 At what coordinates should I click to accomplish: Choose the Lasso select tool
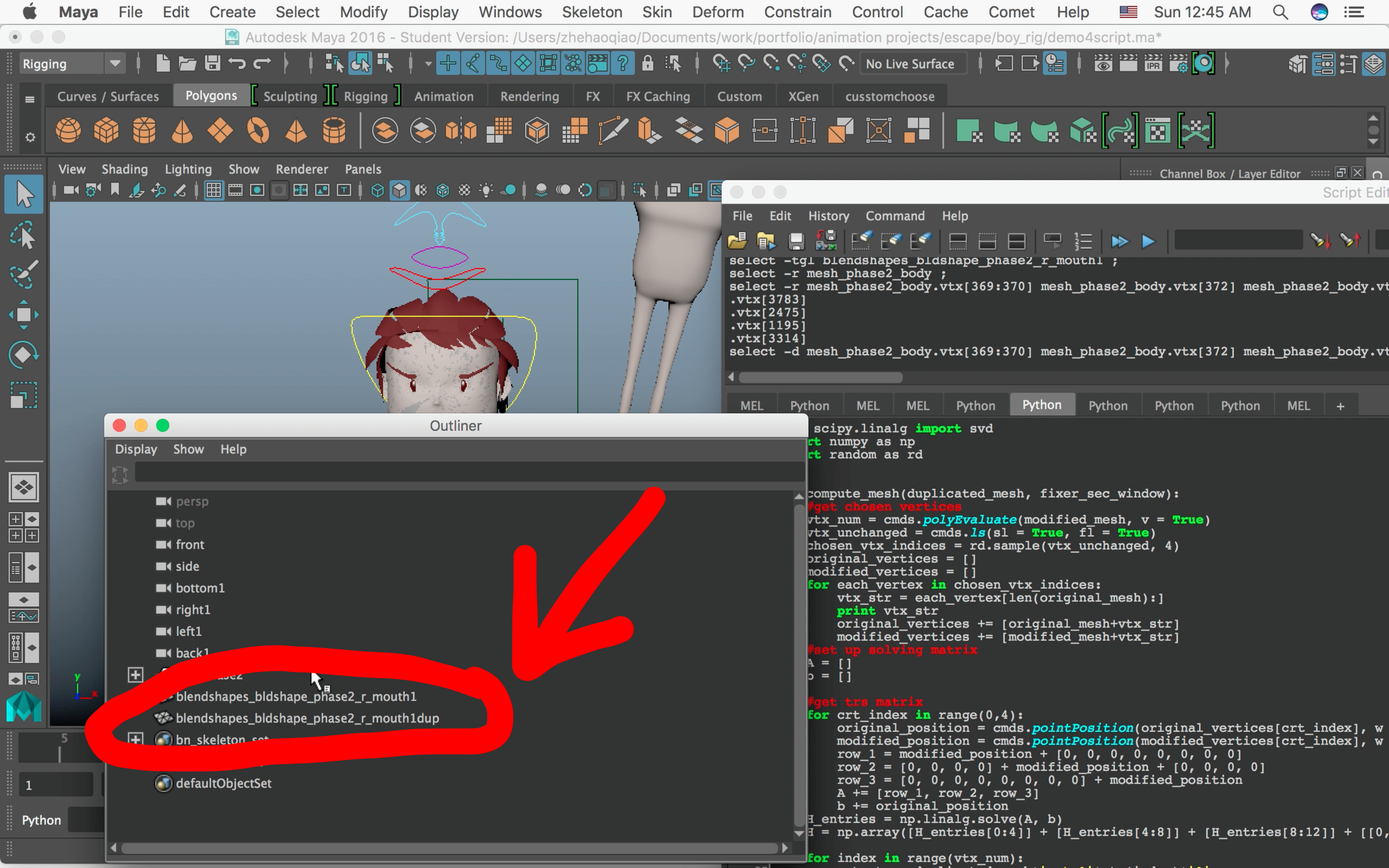(23, 236)
